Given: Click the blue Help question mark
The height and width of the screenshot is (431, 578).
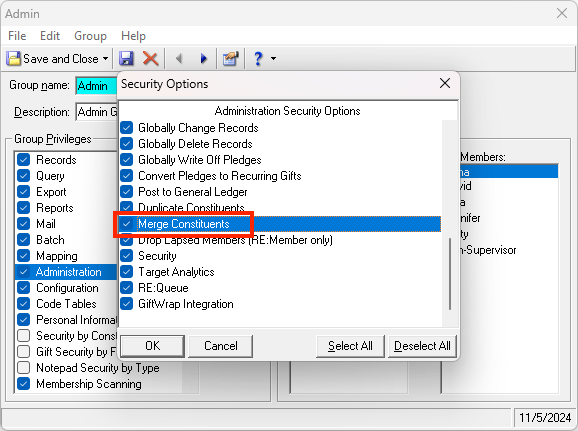Looking at the screenshot, I should click(258, 58).
